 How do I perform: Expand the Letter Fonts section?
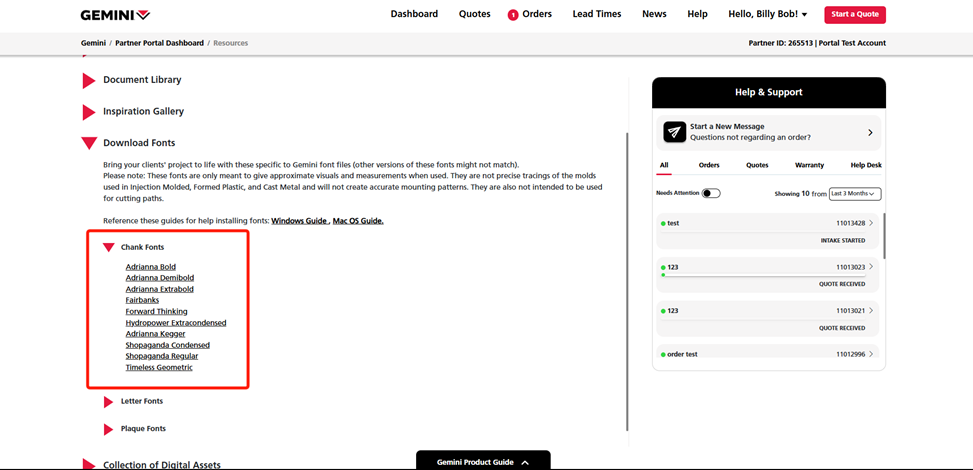pyautogui.click(x=109, y=402)
